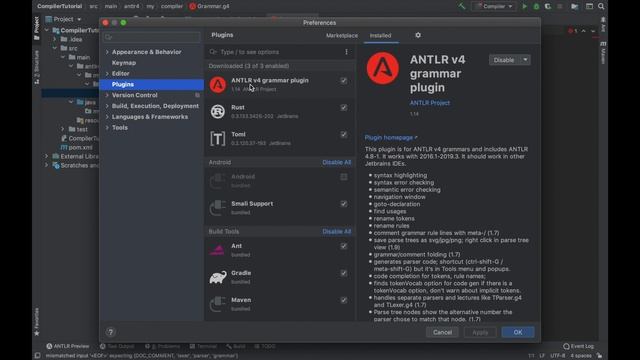Click the Rust plugin icon

point(218,112)
